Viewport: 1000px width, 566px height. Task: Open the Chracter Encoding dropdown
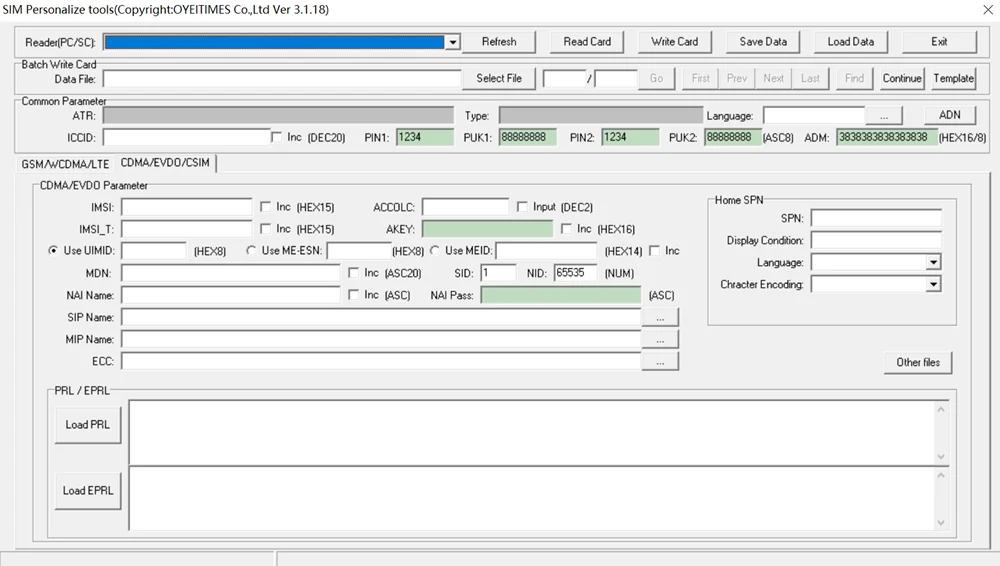[933, 284]
